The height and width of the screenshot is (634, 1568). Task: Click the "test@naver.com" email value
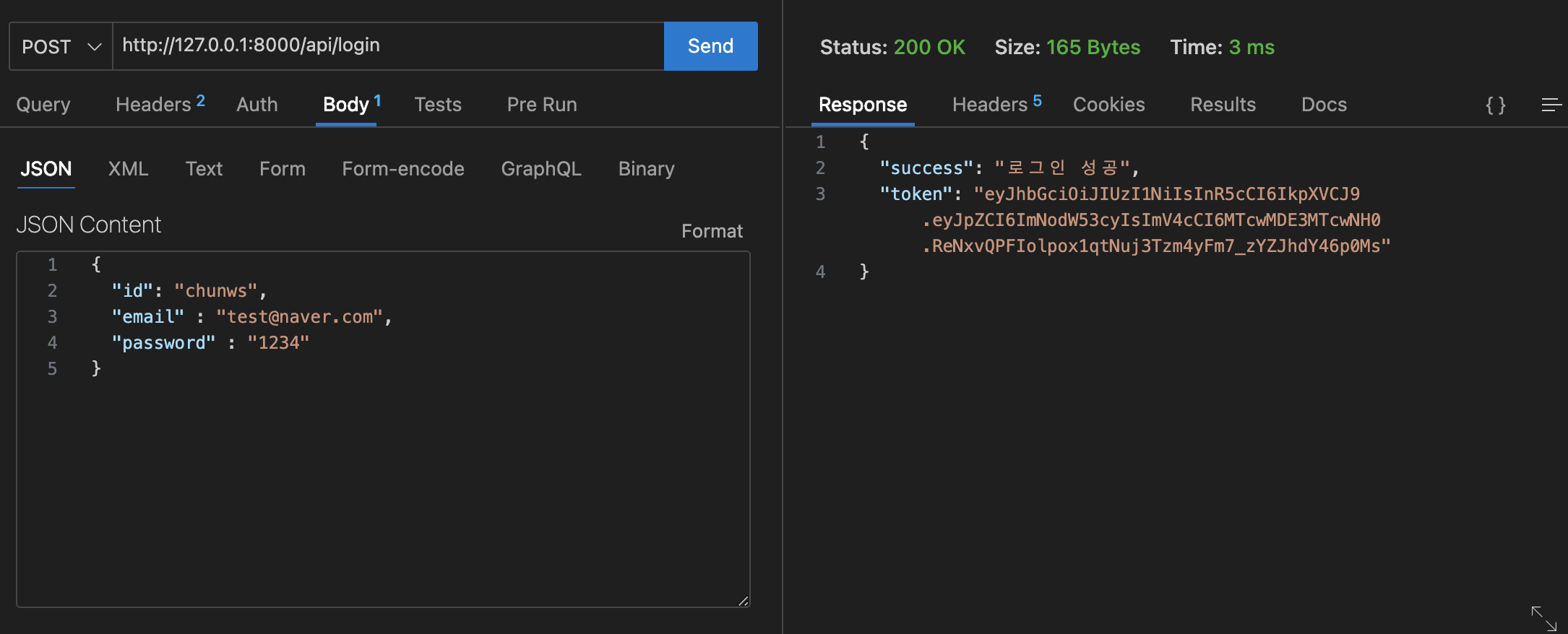click(299, 317)
